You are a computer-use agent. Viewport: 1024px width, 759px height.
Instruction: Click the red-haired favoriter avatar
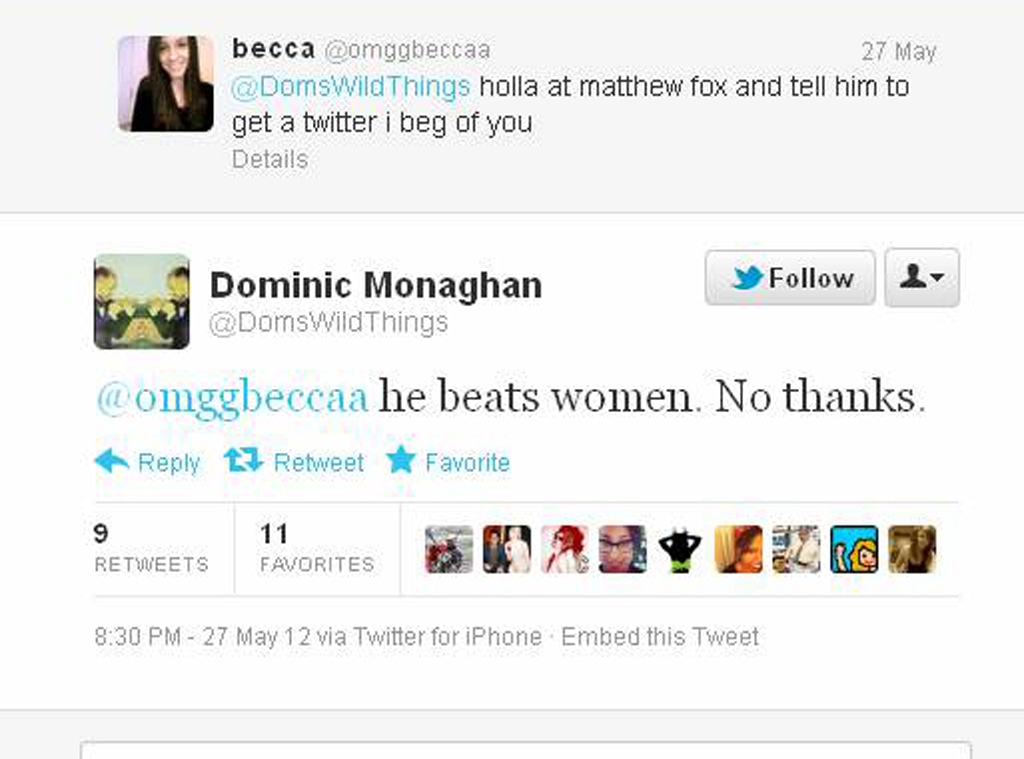coord(564,549)
